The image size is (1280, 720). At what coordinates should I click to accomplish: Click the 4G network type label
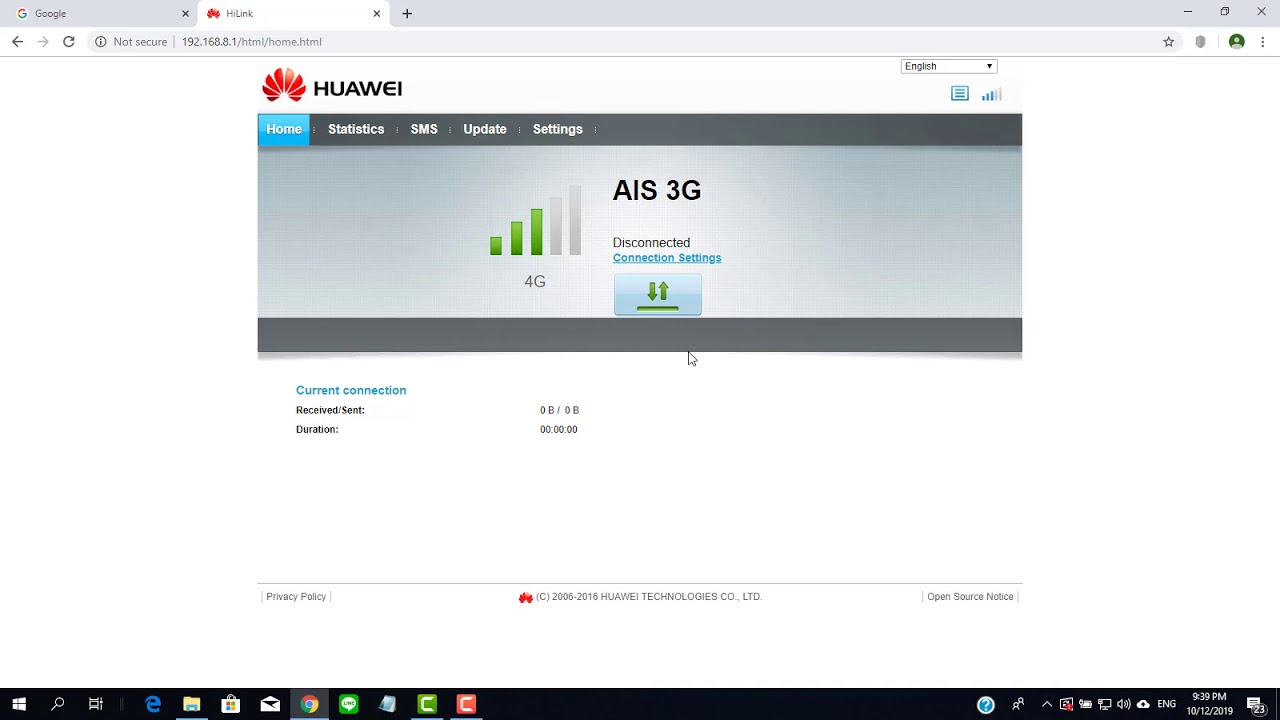pyautogui.click(x=535, y=282)
